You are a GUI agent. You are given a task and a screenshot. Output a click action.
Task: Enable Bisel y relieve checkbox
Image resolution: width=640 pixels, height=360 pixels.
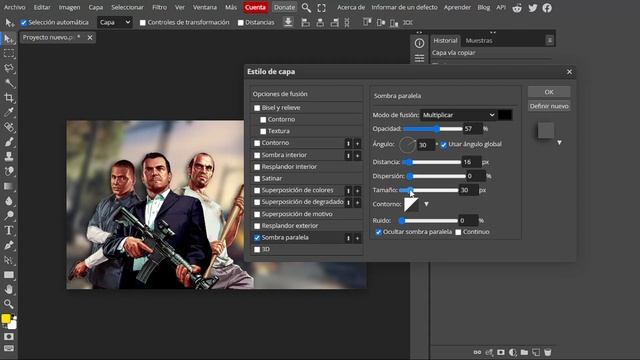pos(257,108)
